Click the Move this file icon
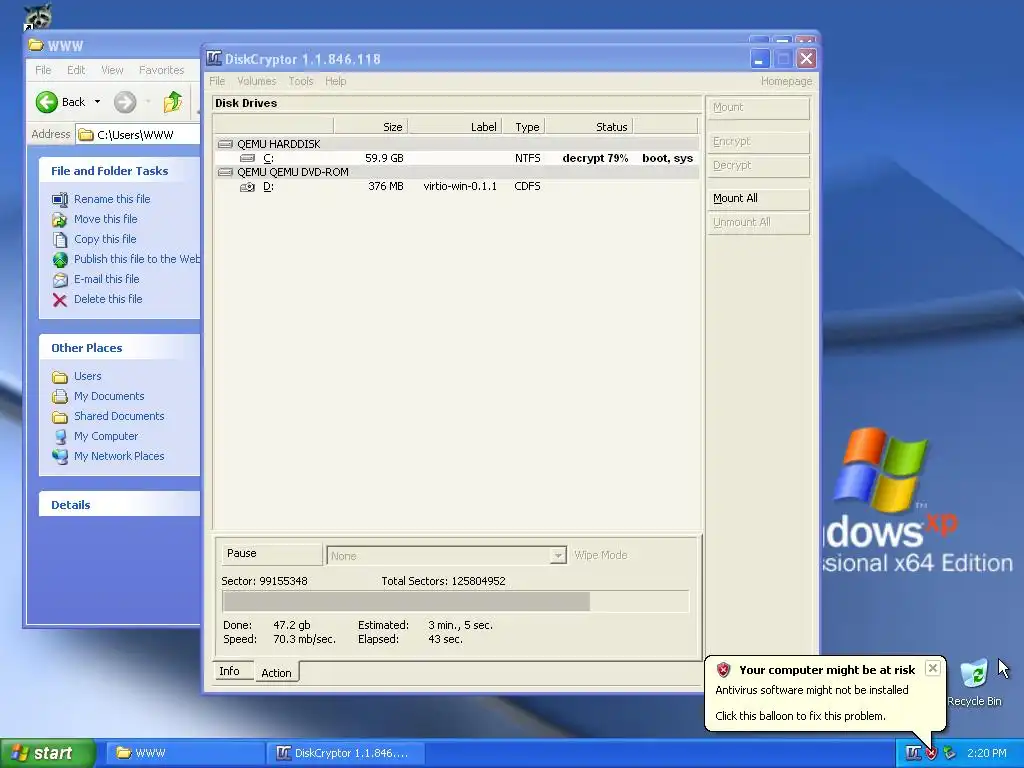Image resolution: width=1024 pixels, height=768 pixels. click(x=60, y=219)
